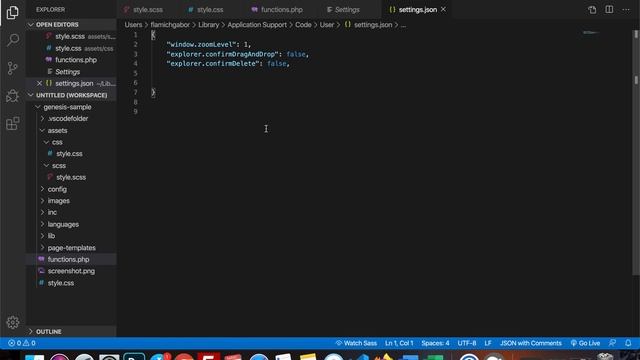640x360 pixels.
Task: Open the Search view in activity bar
Action: pos(13,40)
